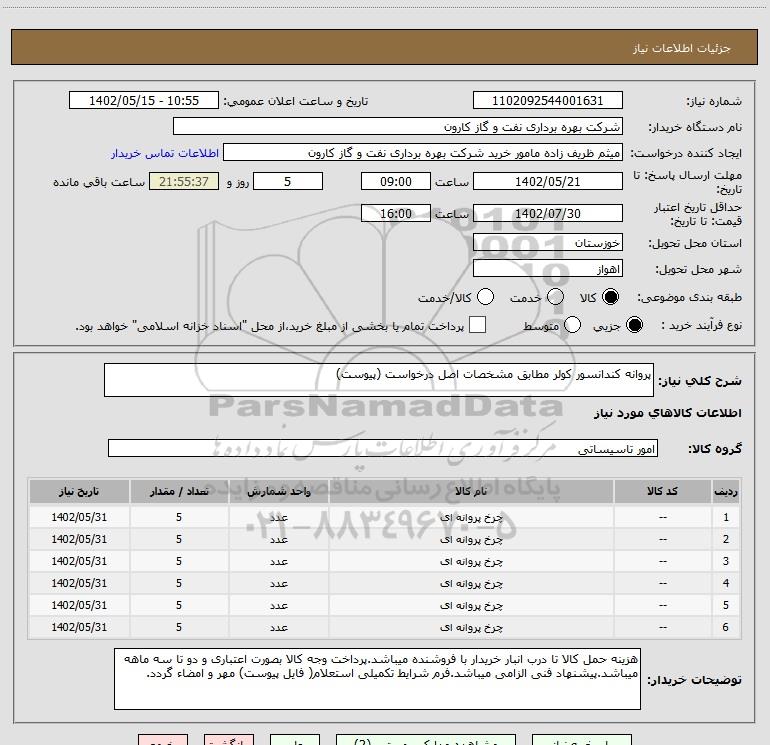The height and width of the screenshot is (745, 770).
Task: Click the price validity date 1402/07/30
Action: point(548,214)
